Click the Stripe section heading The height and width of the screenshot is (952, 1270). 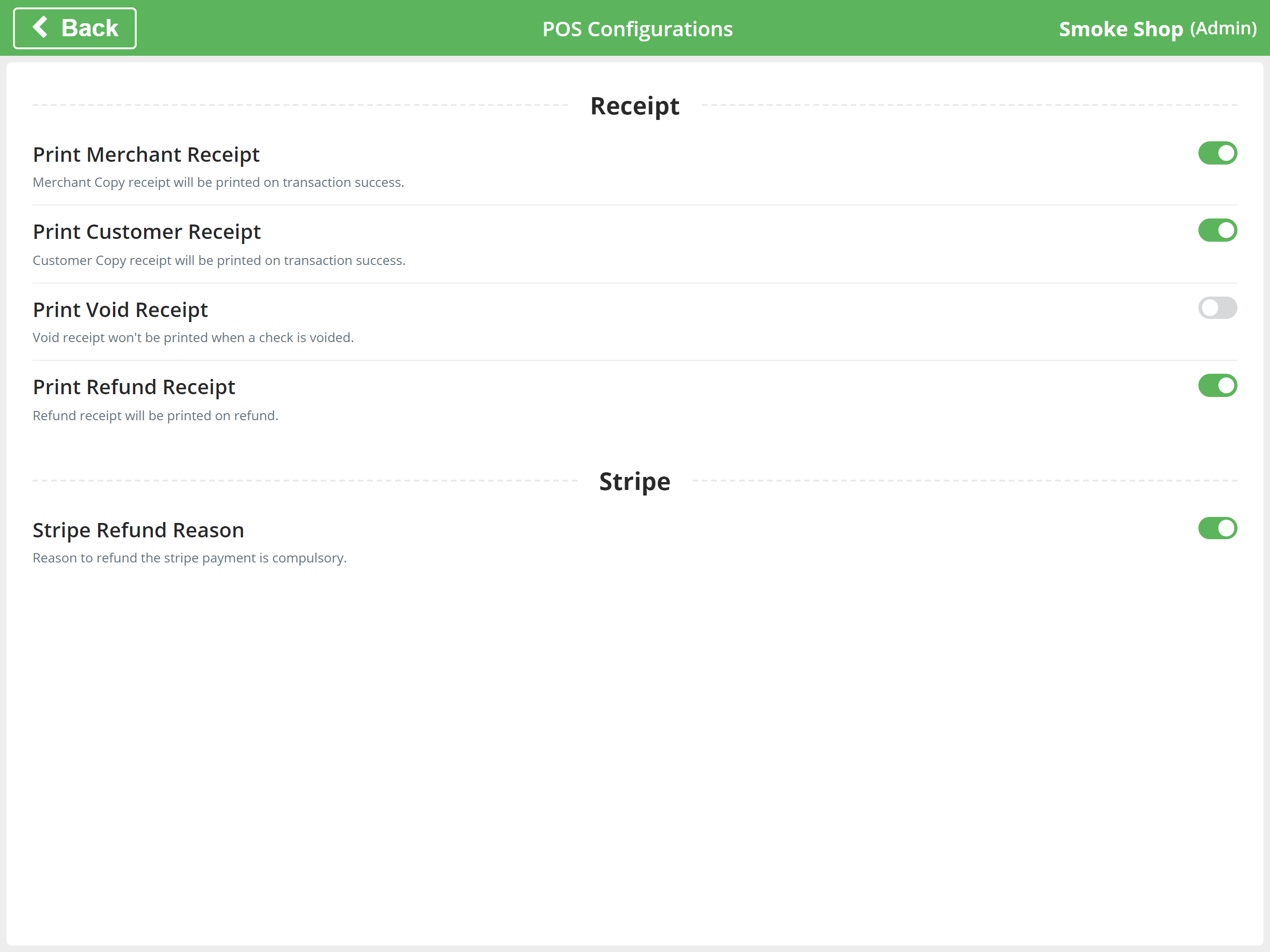635,481
